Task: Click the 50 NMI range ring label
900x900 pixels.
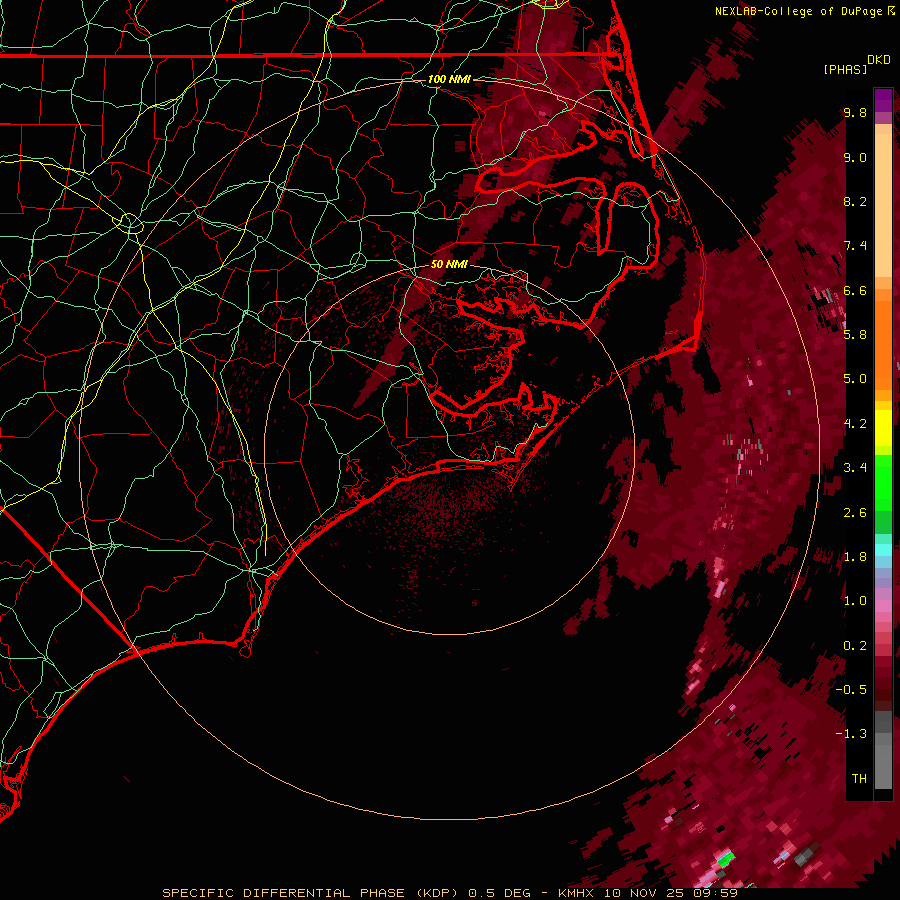Action: 449,264
